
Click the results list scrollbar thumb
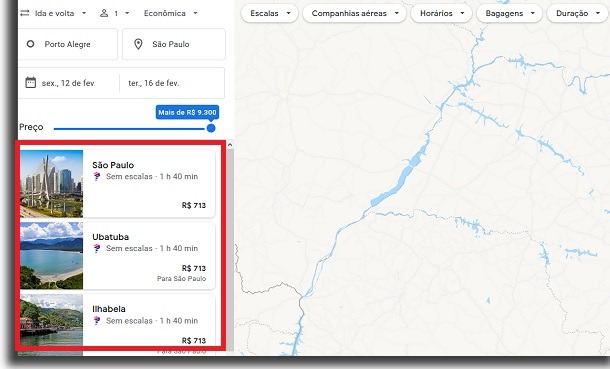click(x=230, y=249)
